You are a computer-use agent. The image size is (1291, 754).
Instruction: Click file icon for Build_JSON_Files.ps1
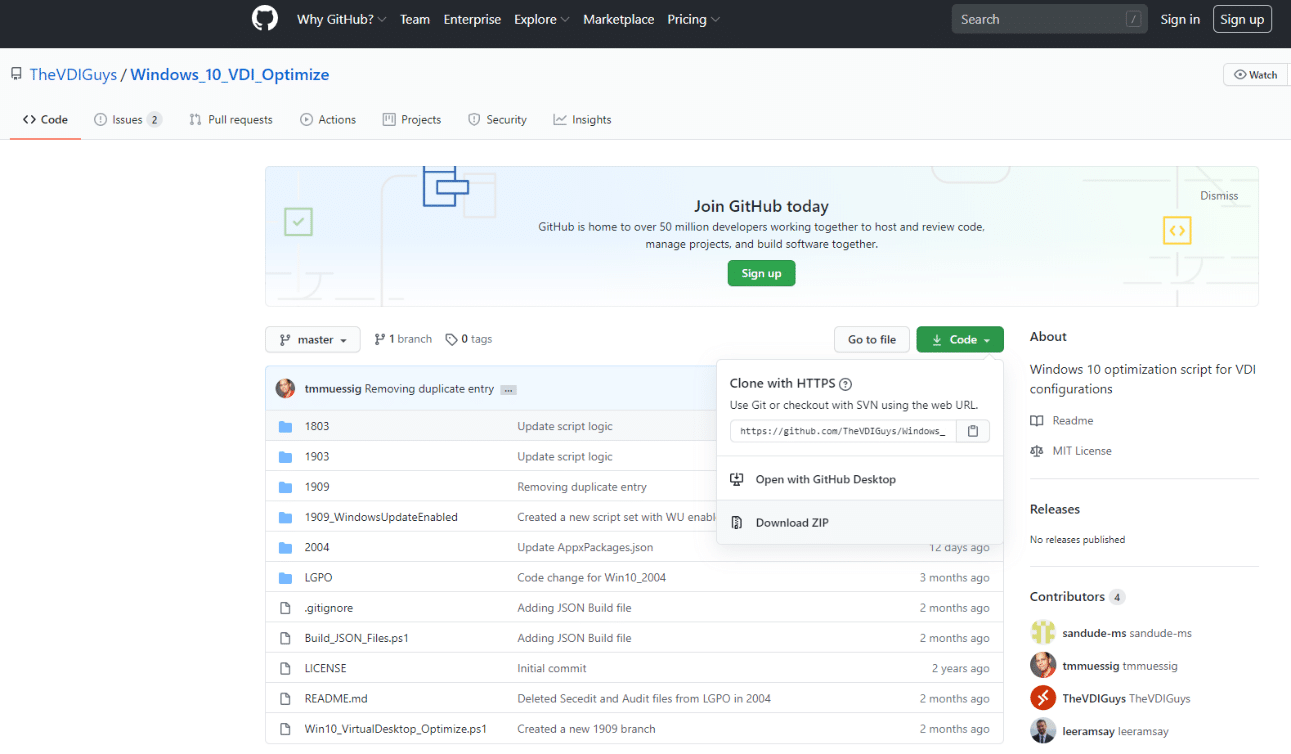point(285,638)
